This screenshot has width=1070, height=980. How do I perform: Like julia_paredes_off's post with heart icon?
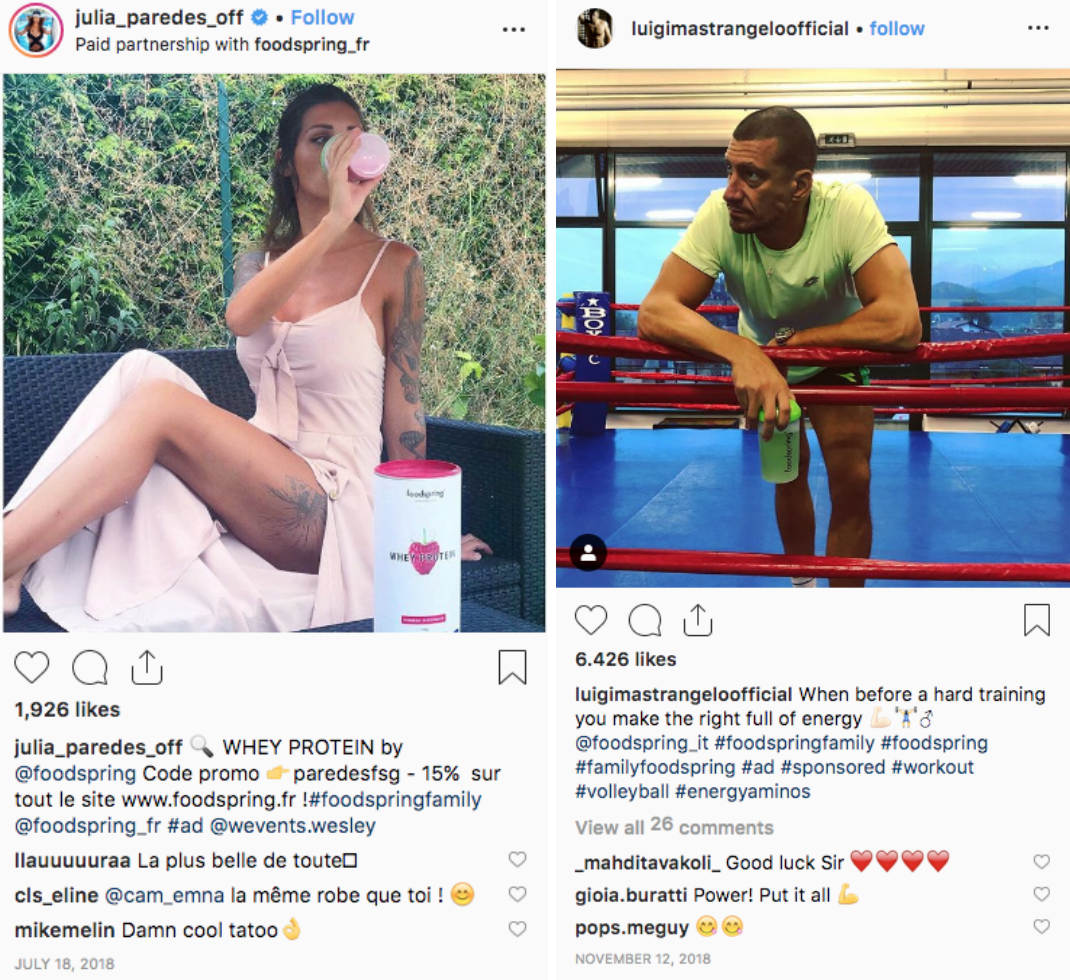pos(32,667)
